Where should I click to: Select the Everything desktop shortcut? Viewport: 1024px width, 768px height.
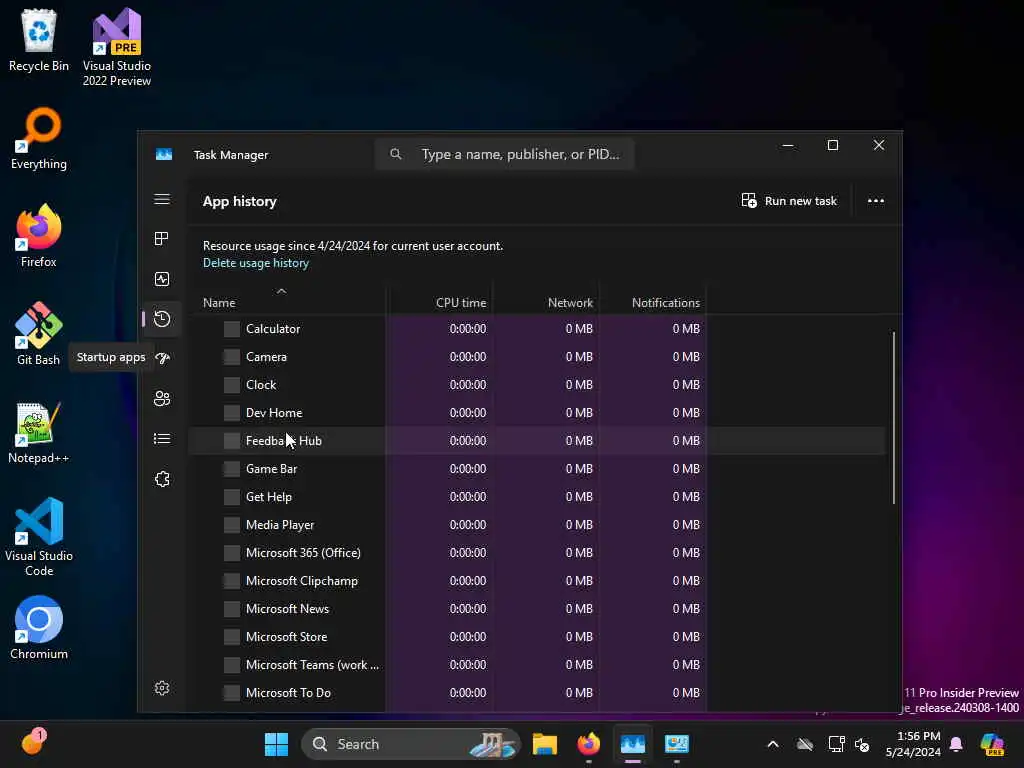(39, 138)
